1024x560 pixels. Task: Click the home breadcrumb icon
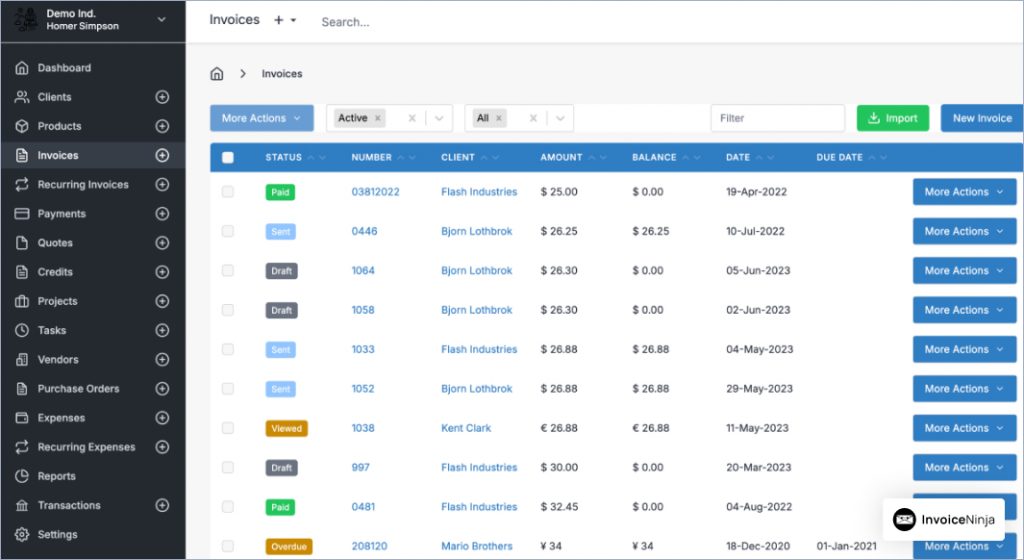pyautogui.click(x=217, y=74)
